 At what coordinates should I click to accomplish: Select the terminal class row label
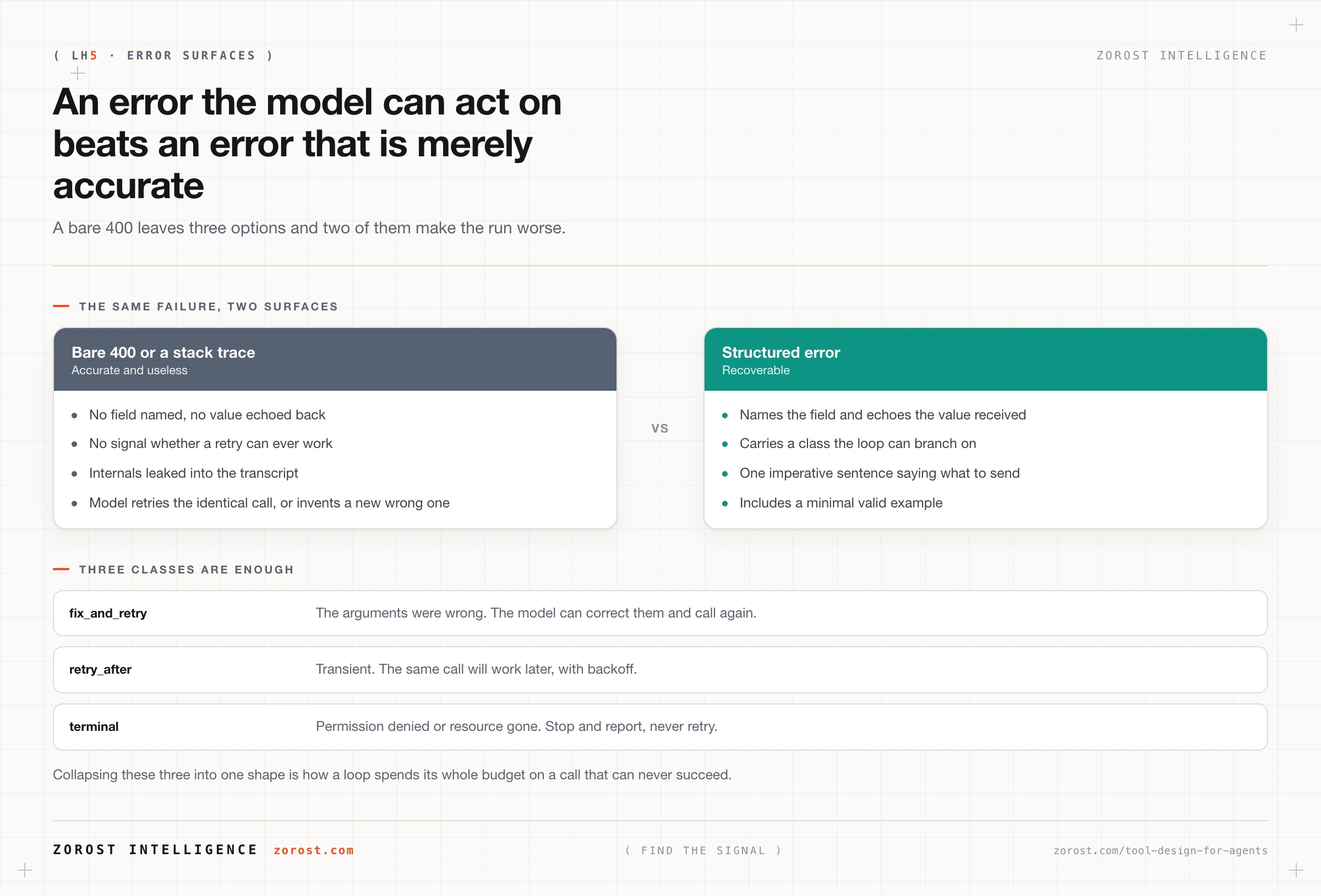point(94,726)
